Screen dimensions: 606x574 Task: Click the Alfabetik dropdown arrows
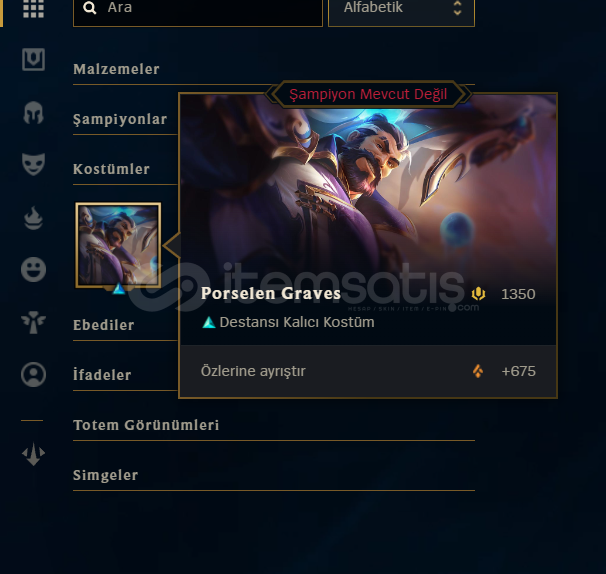(457, 8)
